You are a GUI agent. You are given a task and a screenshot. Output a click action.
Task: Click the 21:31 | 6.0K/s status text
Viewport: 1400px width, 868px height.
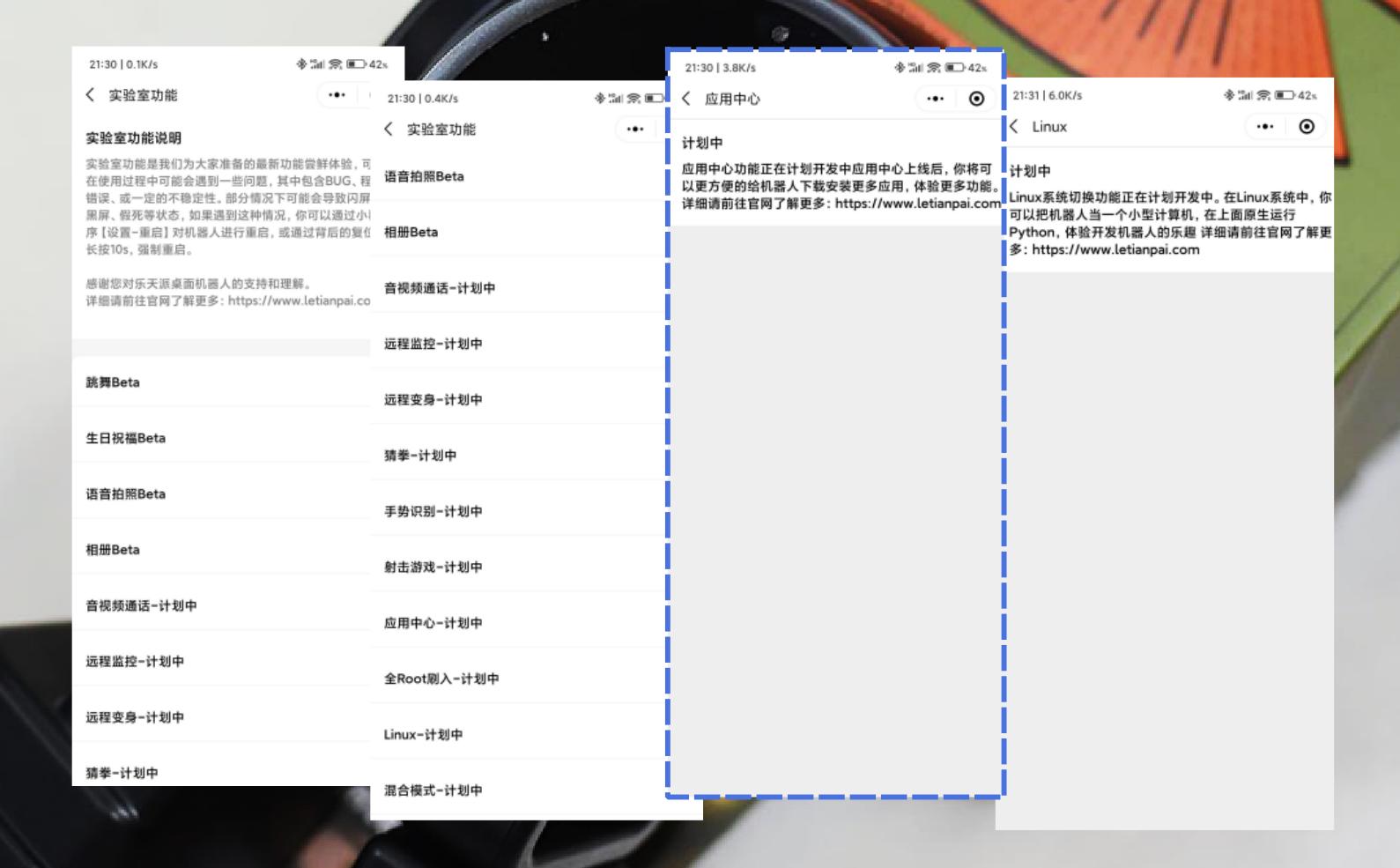coord(1047,95)
